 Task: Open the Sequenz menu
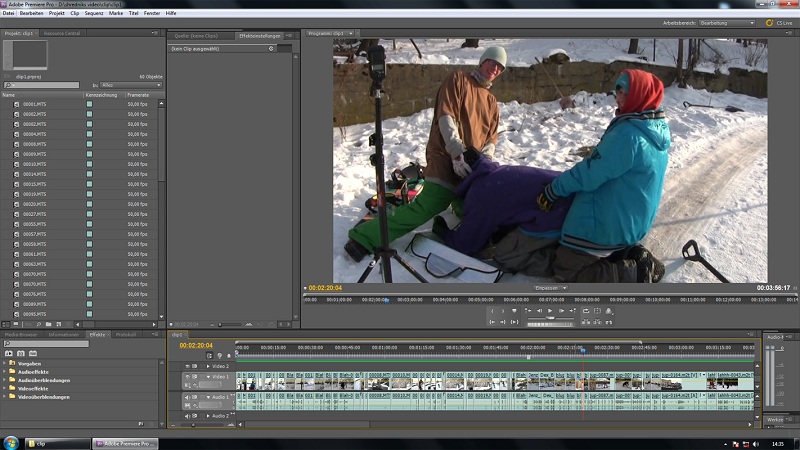(x=93, y=13)
